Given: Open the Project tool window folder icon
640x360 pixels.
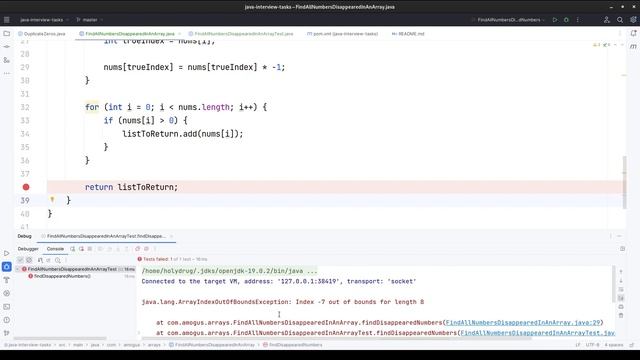Looking at the screenshot, I should tap(7, 33).
